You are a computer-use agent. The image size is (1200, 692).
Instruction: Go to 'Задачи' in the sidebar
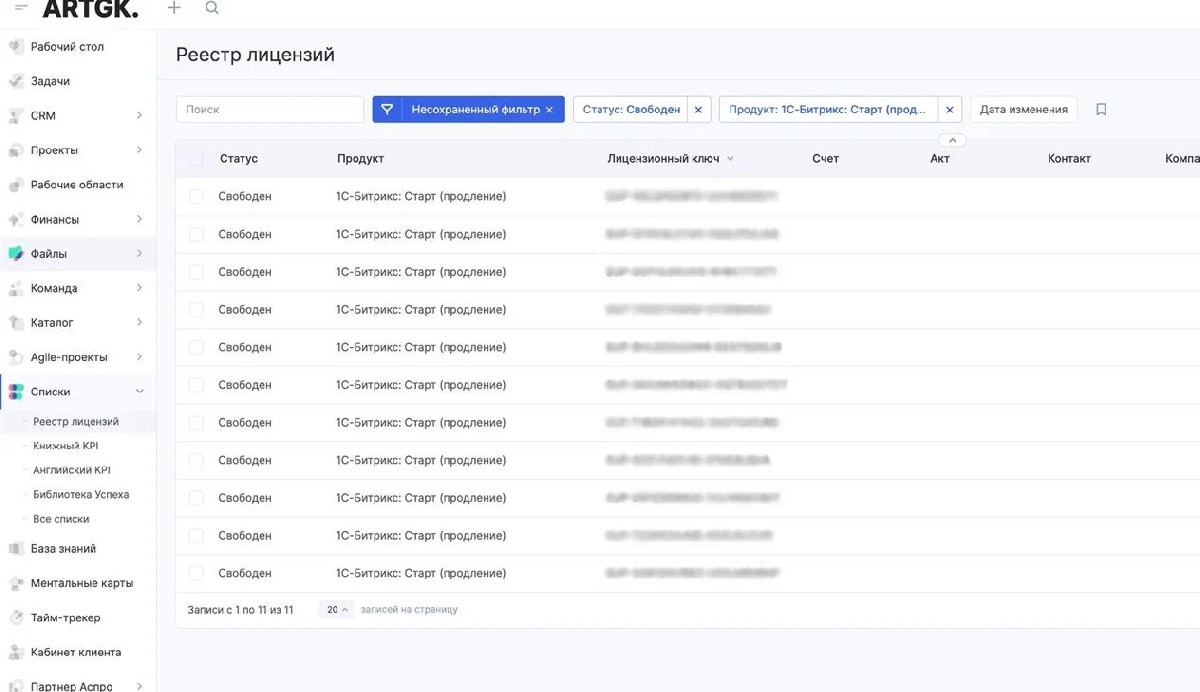(x=50, y=82)
